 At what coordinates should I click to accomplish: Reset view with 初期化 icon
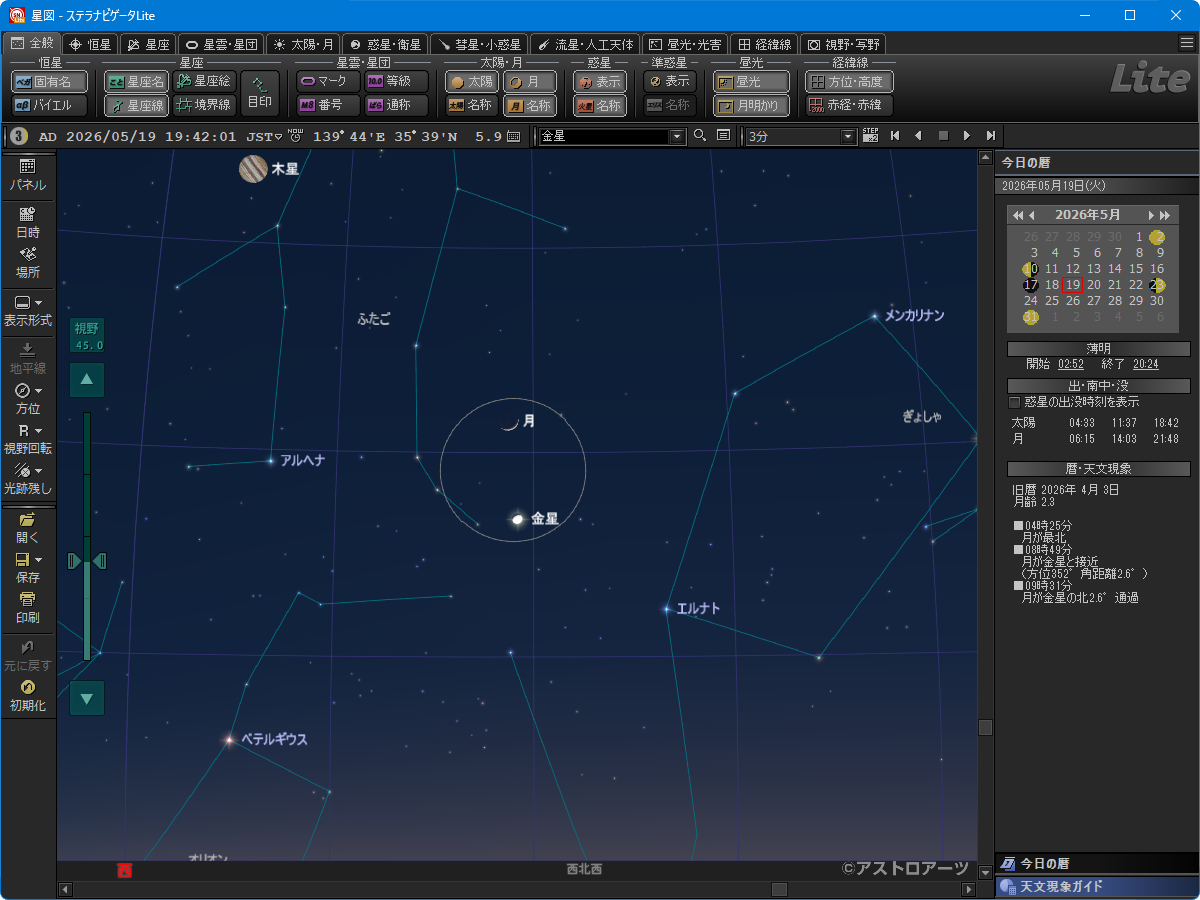click(27, 688)
